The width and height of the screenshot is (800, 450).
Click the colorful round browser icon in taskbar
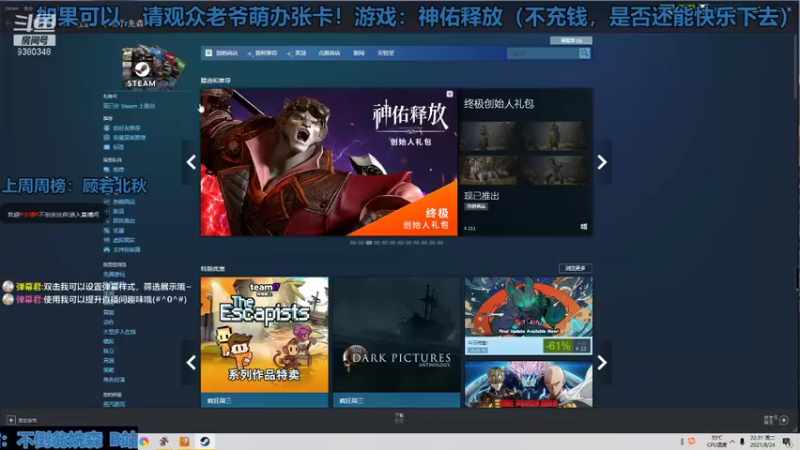click(144, 442)
